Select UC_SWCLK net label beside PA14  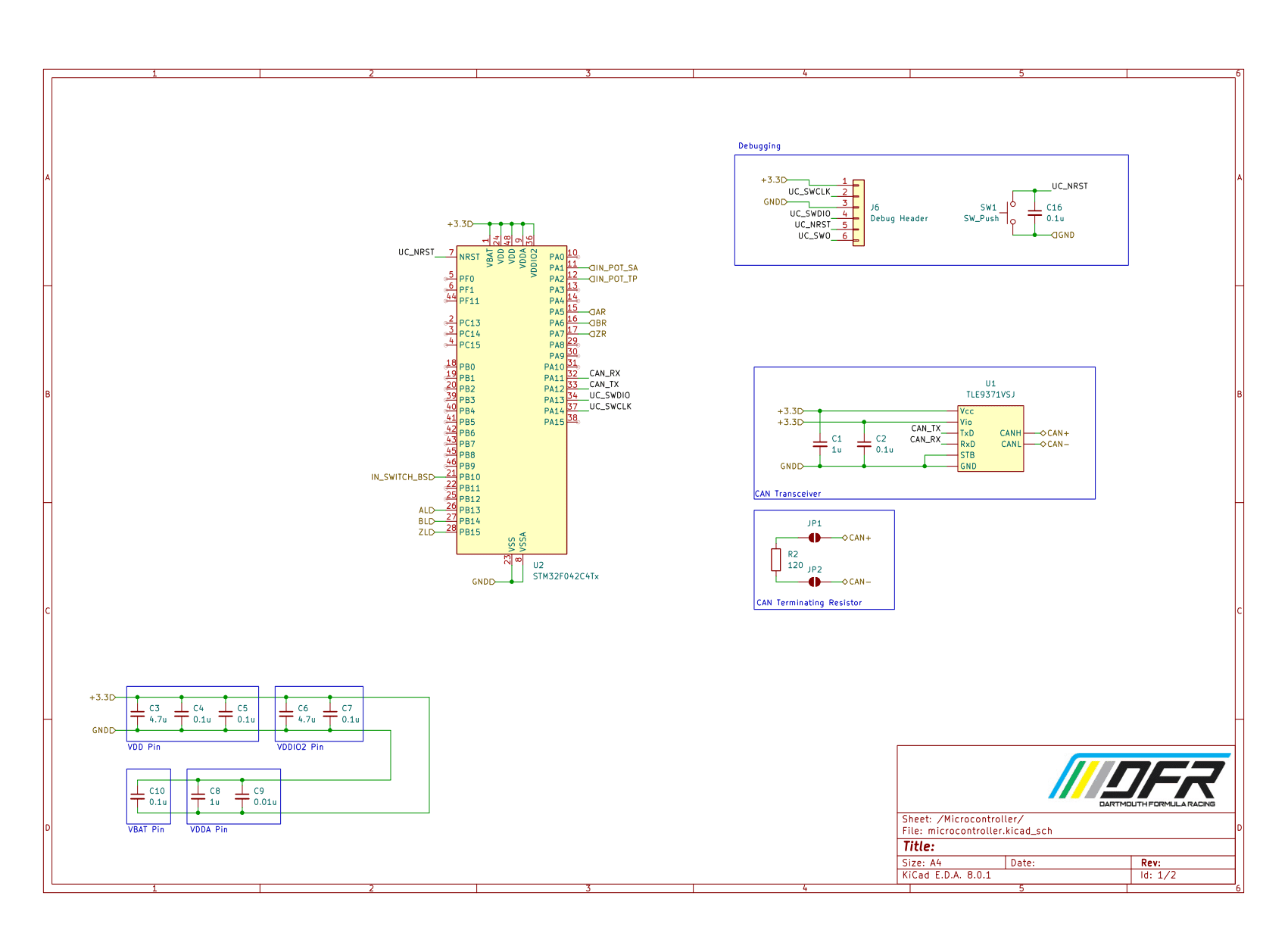pos(610,407)
